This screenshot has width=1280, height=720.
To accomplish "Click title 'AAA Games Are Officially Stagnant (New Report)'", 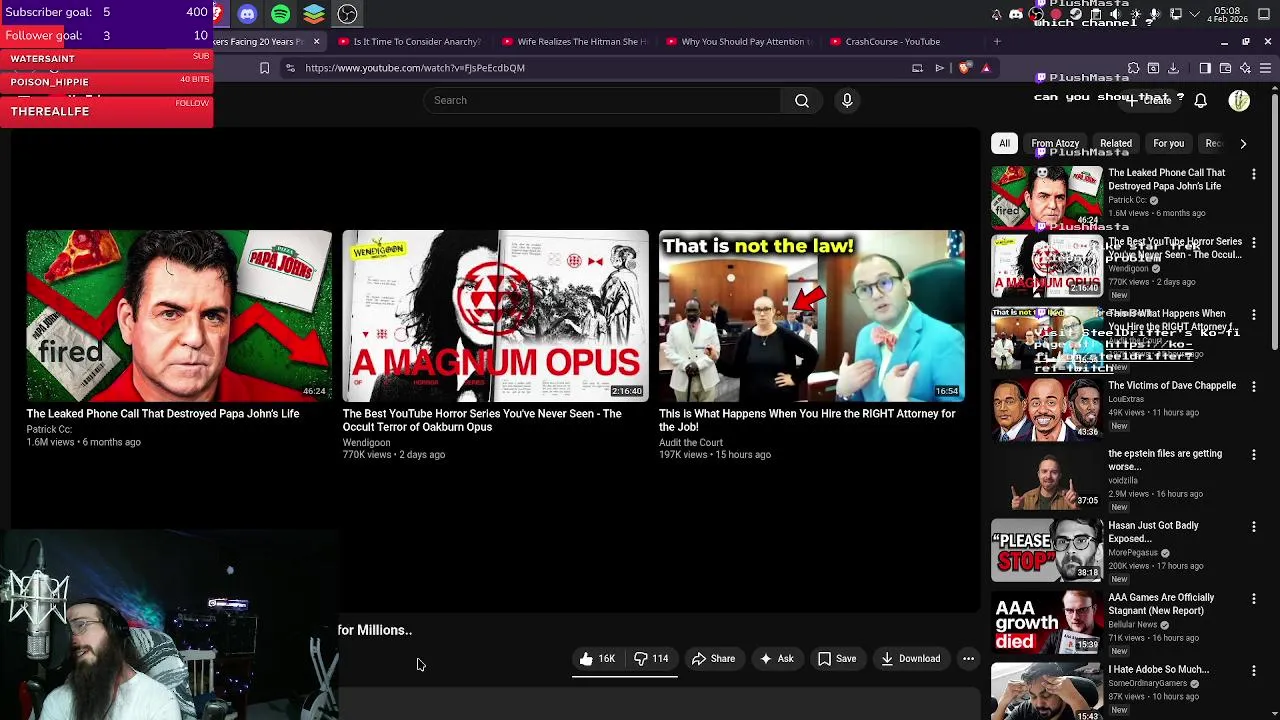I will 1161,604.
